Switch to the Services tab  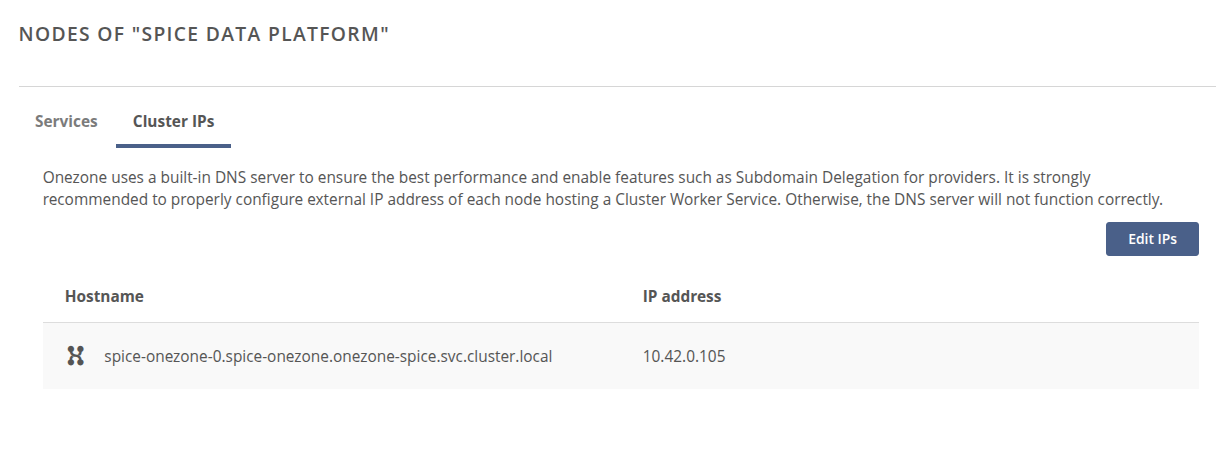point(66,121)
